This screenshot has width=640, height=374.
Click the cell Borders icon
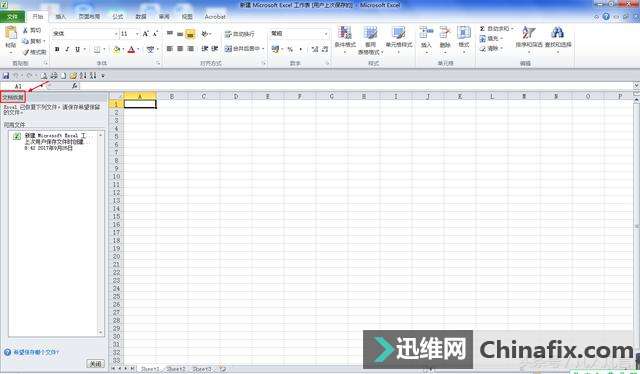pyautogui.click(x=97, y=49)
